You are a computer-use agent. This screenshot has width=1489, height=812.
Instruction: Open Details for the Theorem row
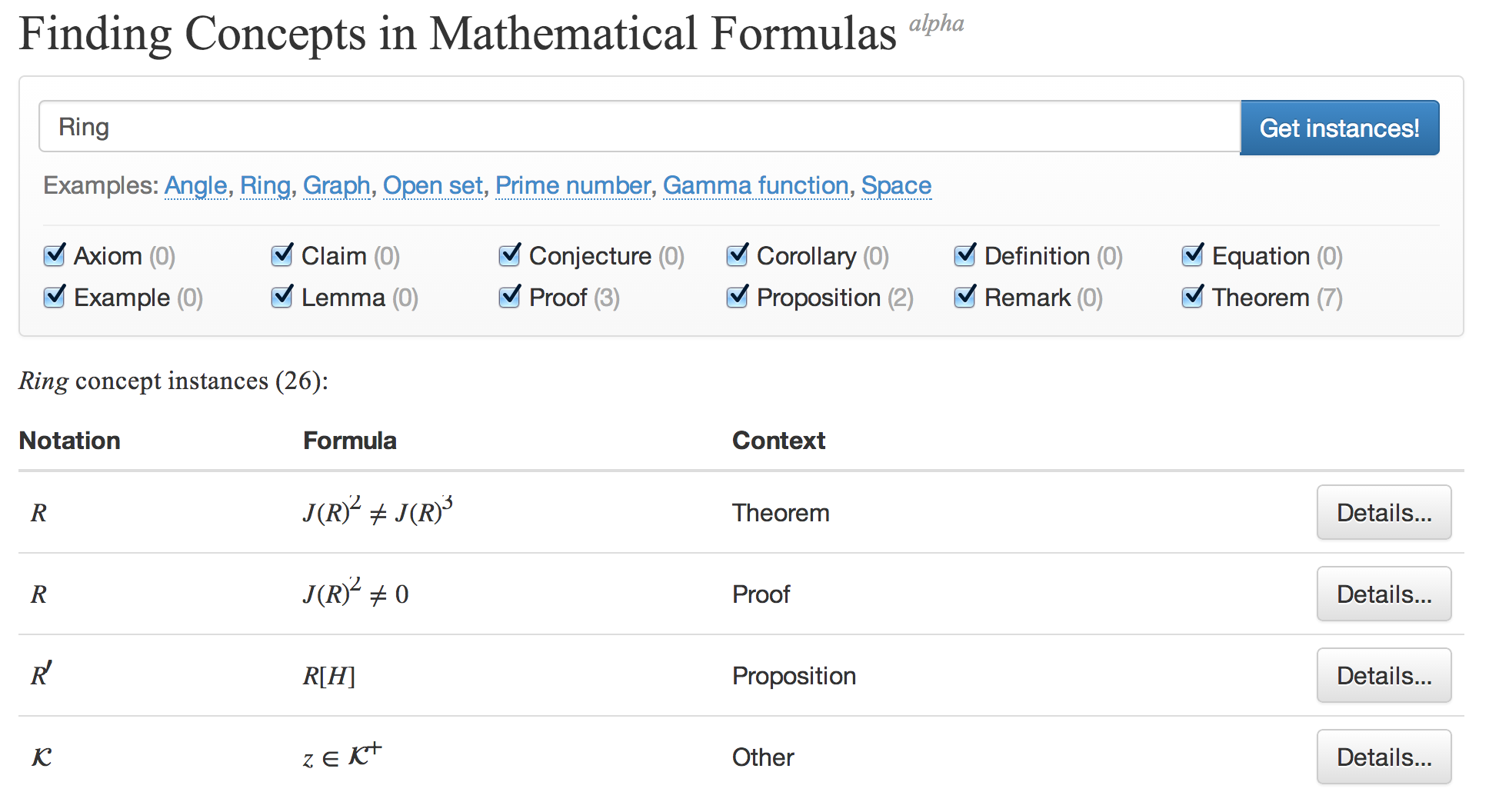coord(1383,513)
